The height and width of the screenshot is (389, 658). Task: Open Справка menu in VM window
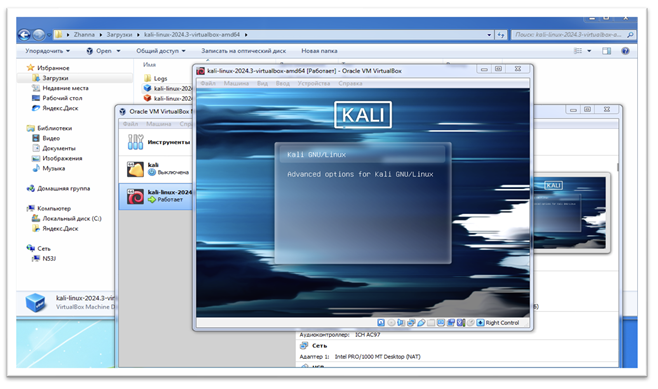coord(350,83)
